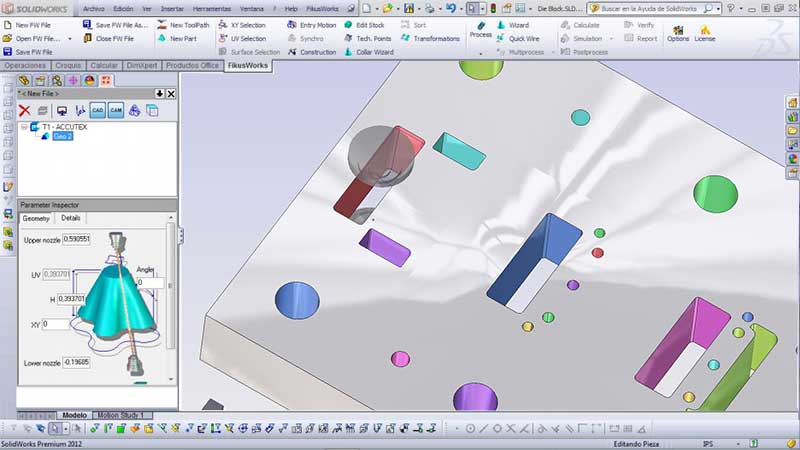Click the Undo arrow icon
800x450 pixels.
tap(451, 9)
